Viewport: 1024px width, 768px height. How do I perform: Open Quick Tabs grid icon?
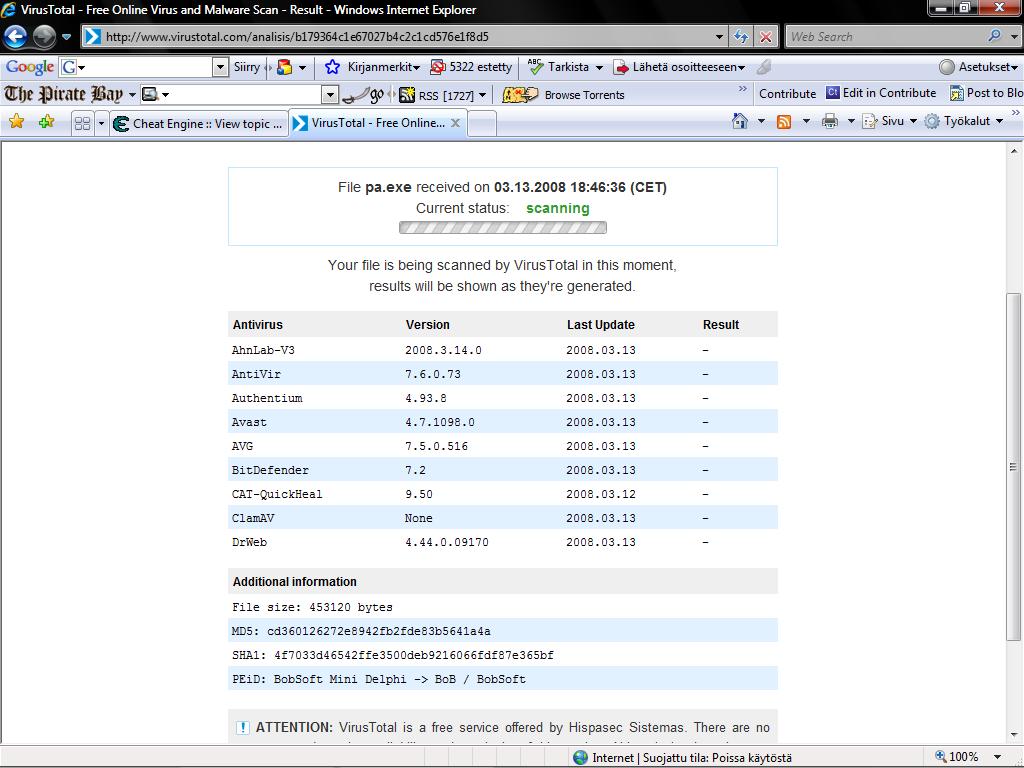(82, 123)
